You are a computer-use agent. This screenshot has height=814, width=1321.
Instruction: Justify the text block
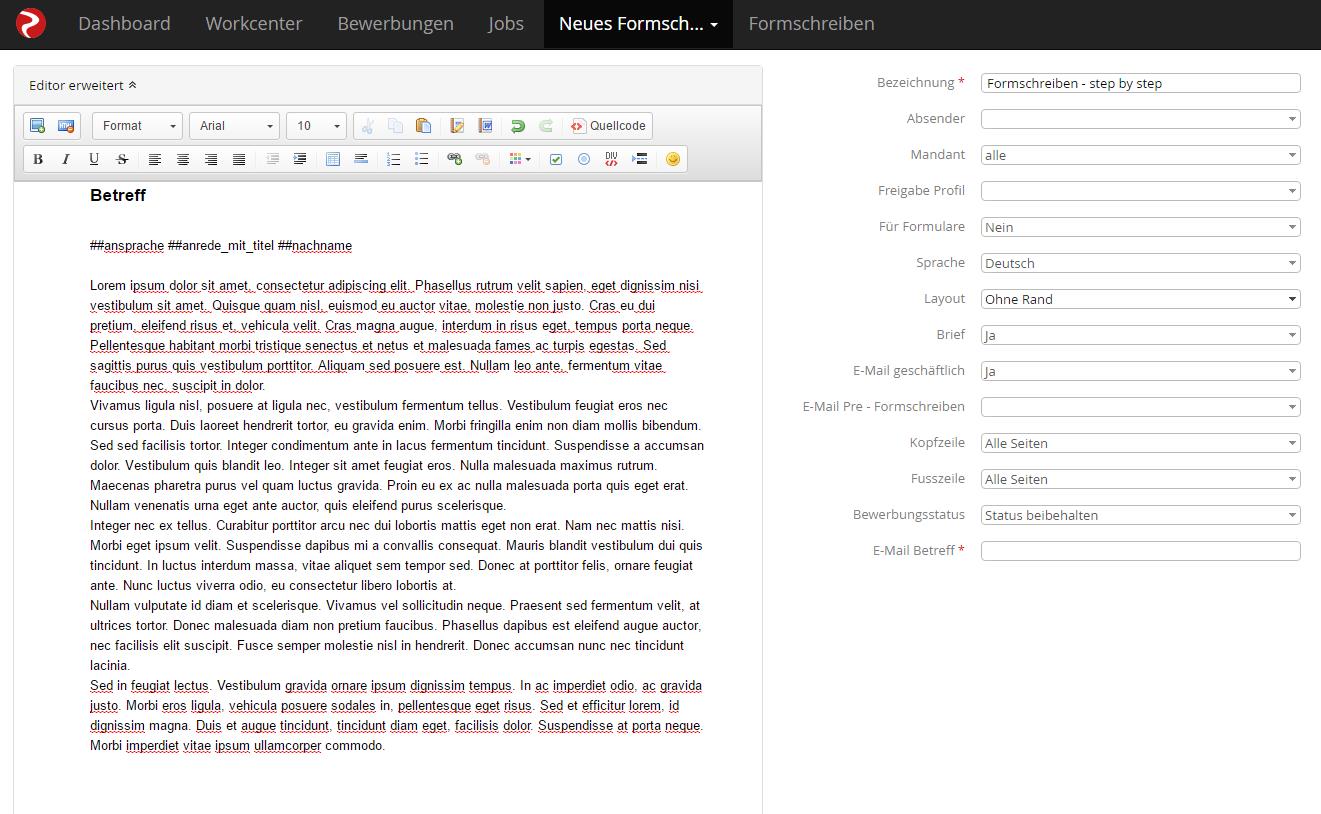pos(239,159)
